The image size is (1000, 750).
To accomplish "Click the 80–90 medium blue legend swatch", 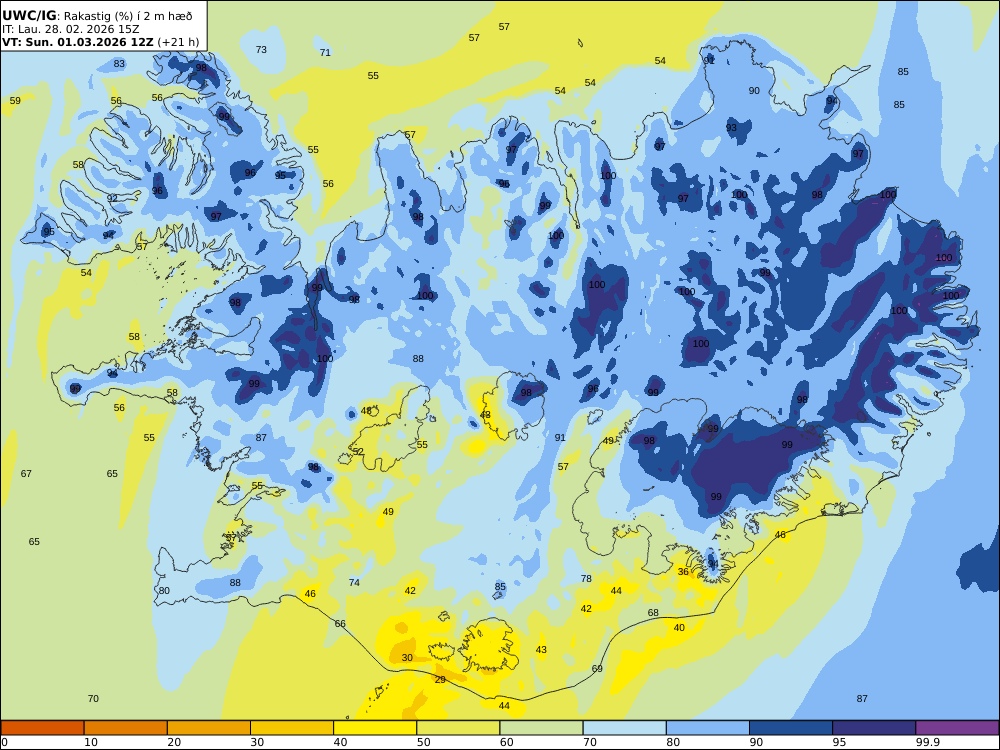I will point(708,728).
